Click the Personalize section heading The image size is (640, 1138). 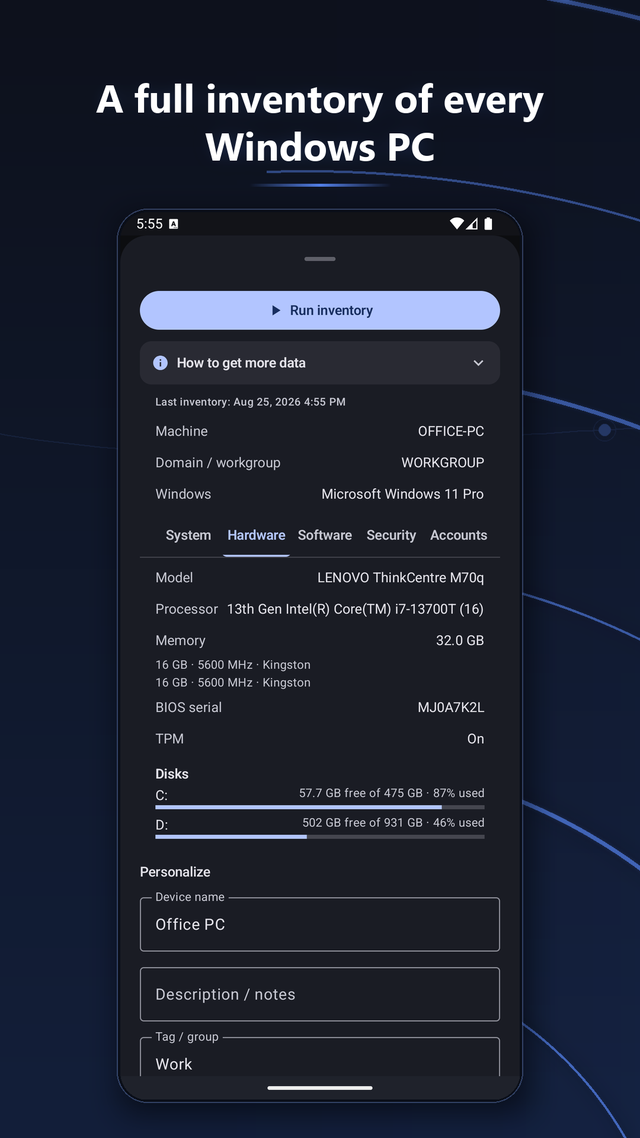pyautogui.click(x=175, y=872)
